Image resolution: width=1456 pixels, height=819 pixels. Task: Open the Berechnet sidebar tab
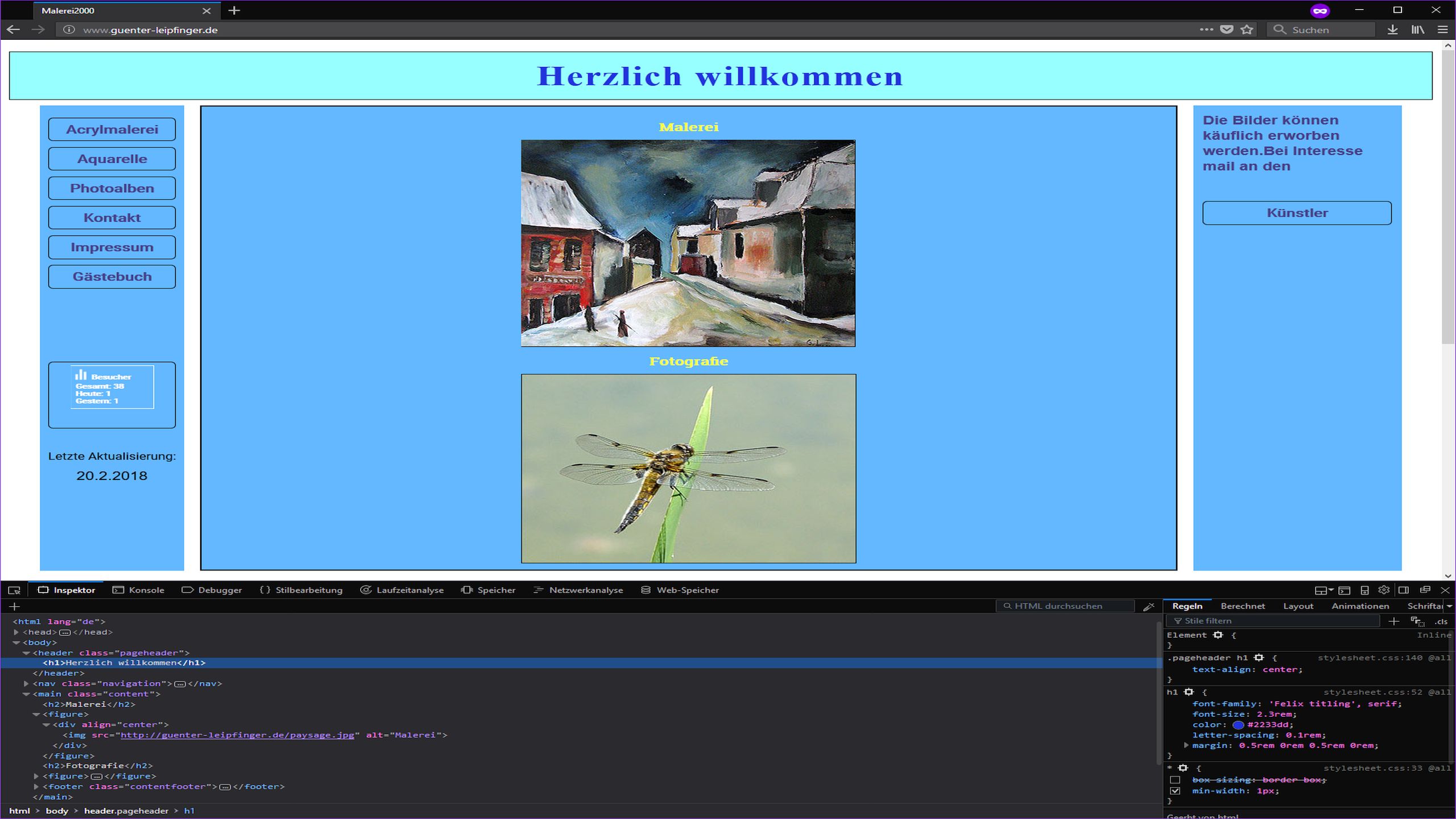[x=1242, y=606]
